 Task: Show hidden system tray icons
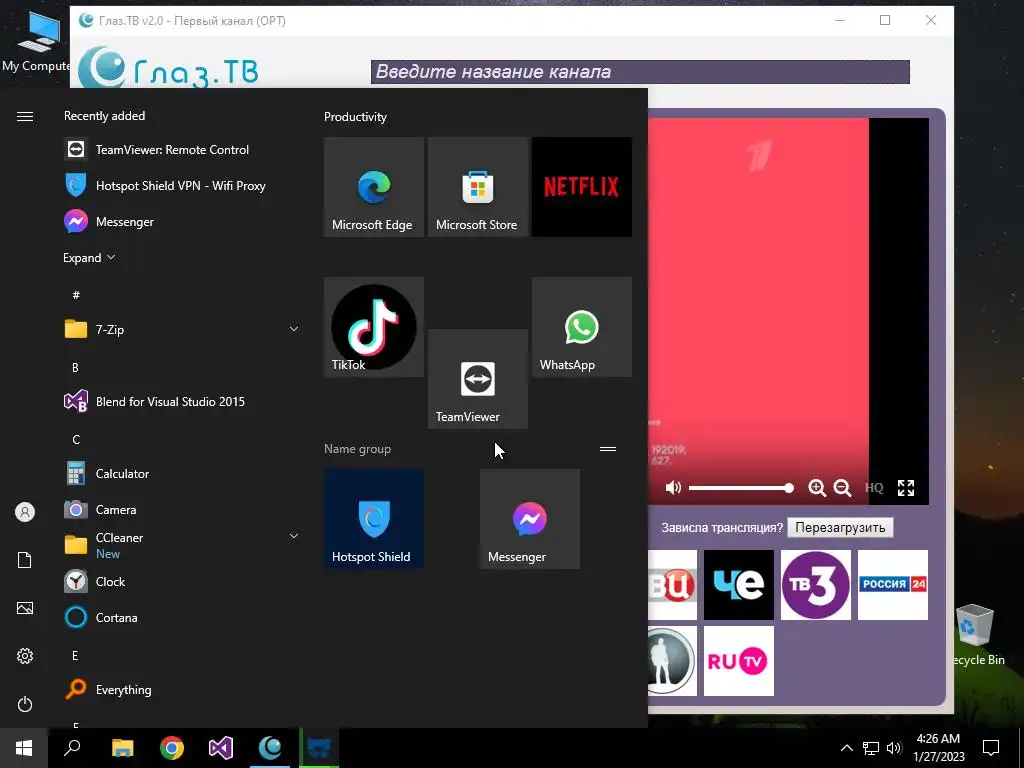tap(846, 748)
